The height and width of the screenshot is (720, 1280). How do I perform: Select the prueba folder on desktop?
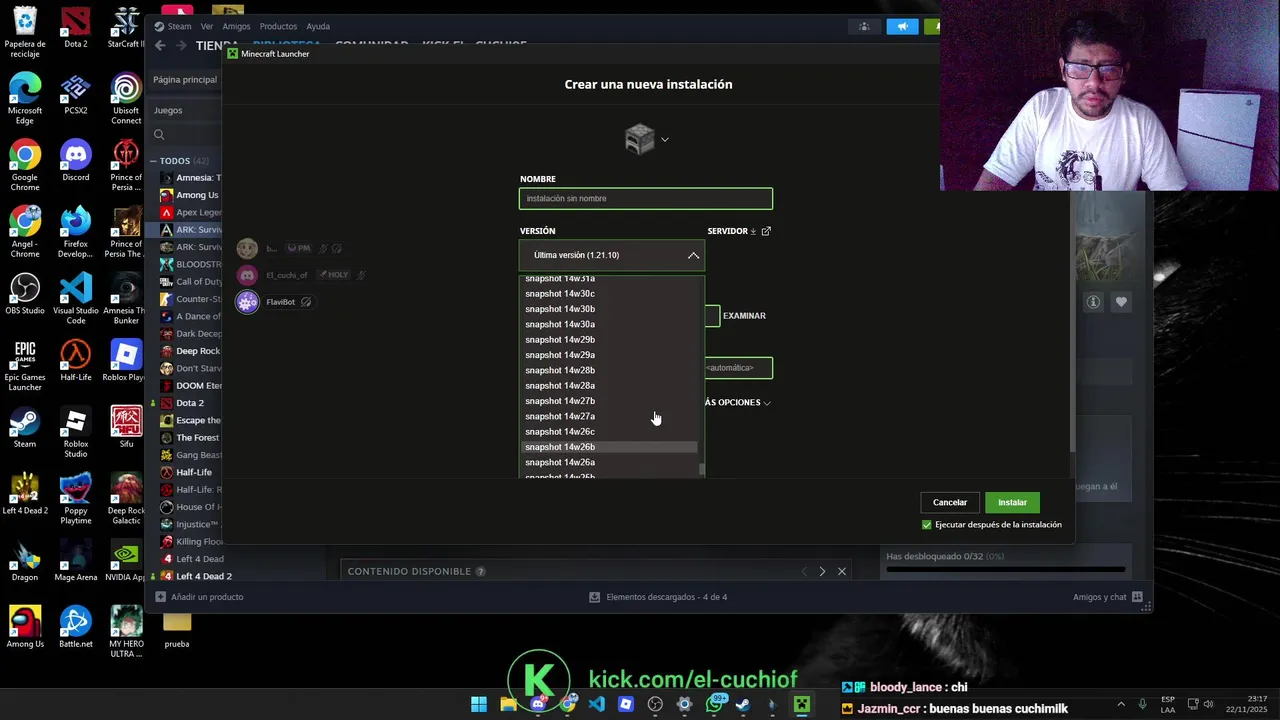[177, 627]
